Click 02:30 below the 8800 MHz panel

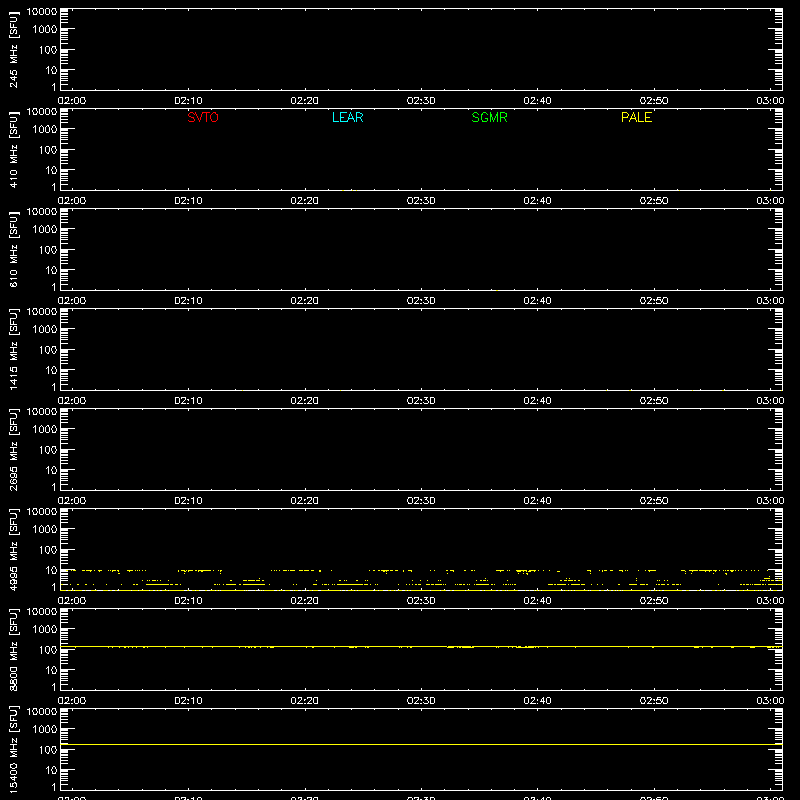click(x=421, y=701)
